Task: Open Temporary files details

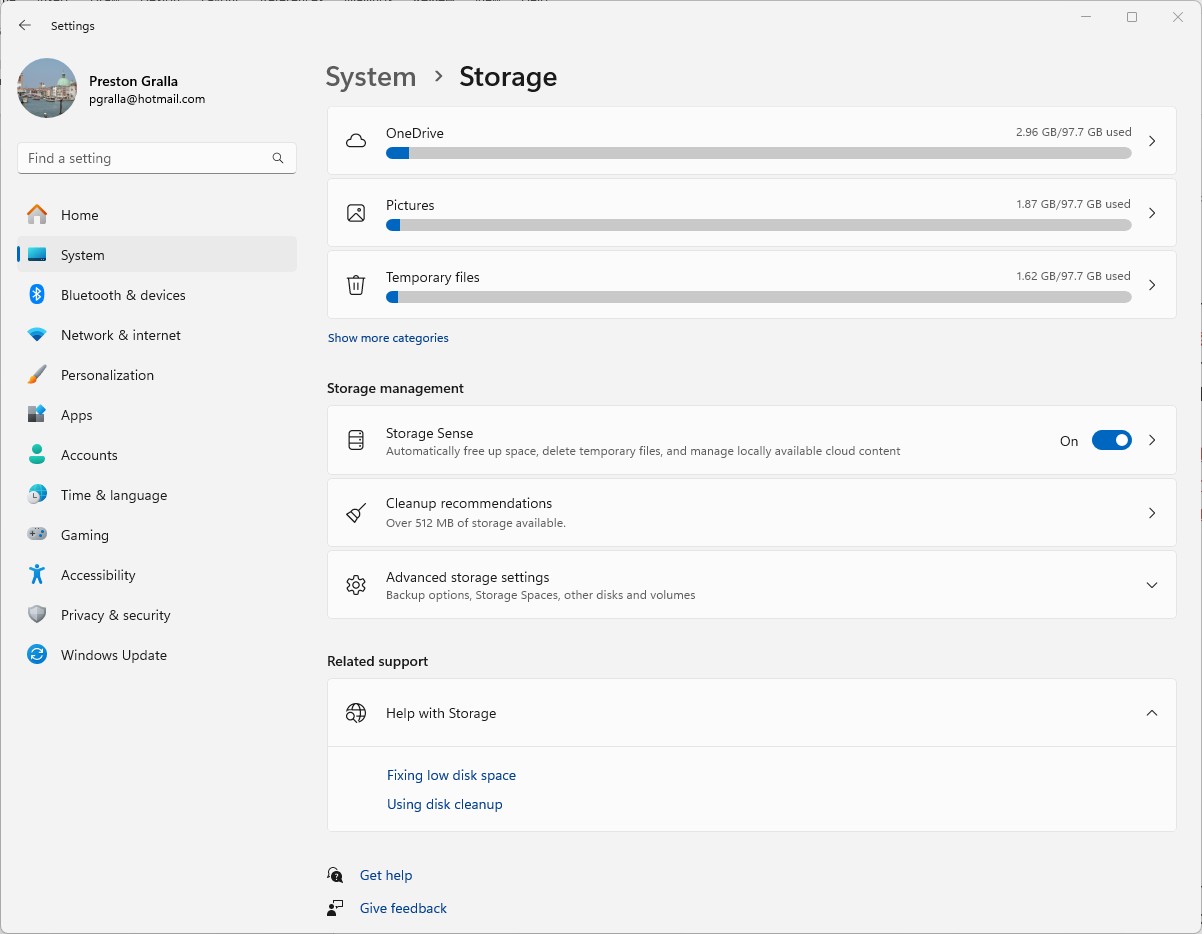Action: coord(752,285)
